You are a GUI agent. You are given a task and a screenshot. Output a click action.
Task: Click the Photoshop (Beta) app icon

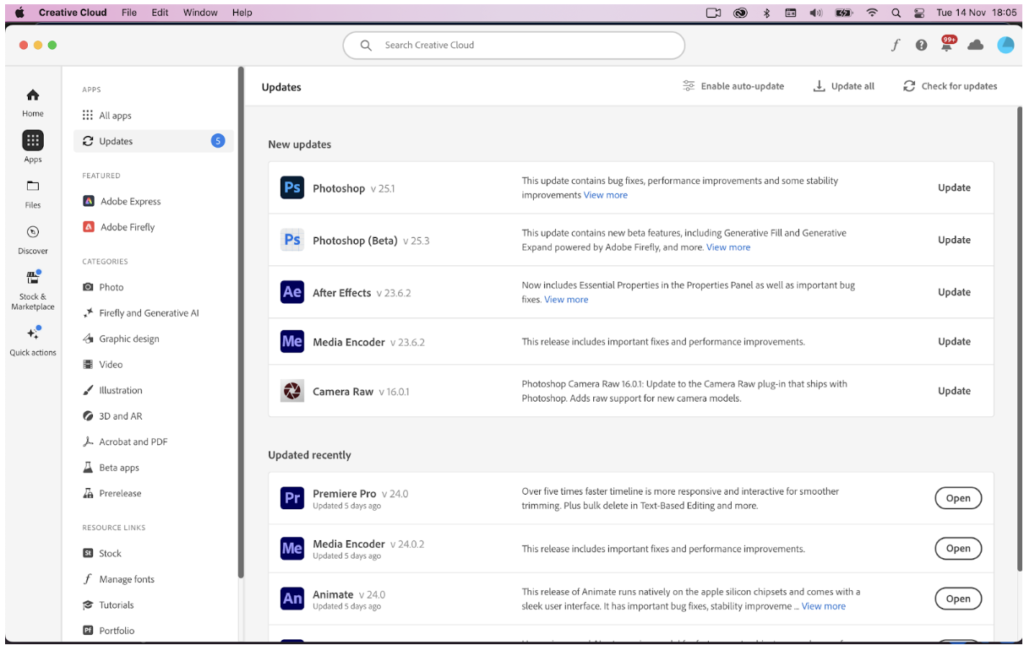coord(292,240)
